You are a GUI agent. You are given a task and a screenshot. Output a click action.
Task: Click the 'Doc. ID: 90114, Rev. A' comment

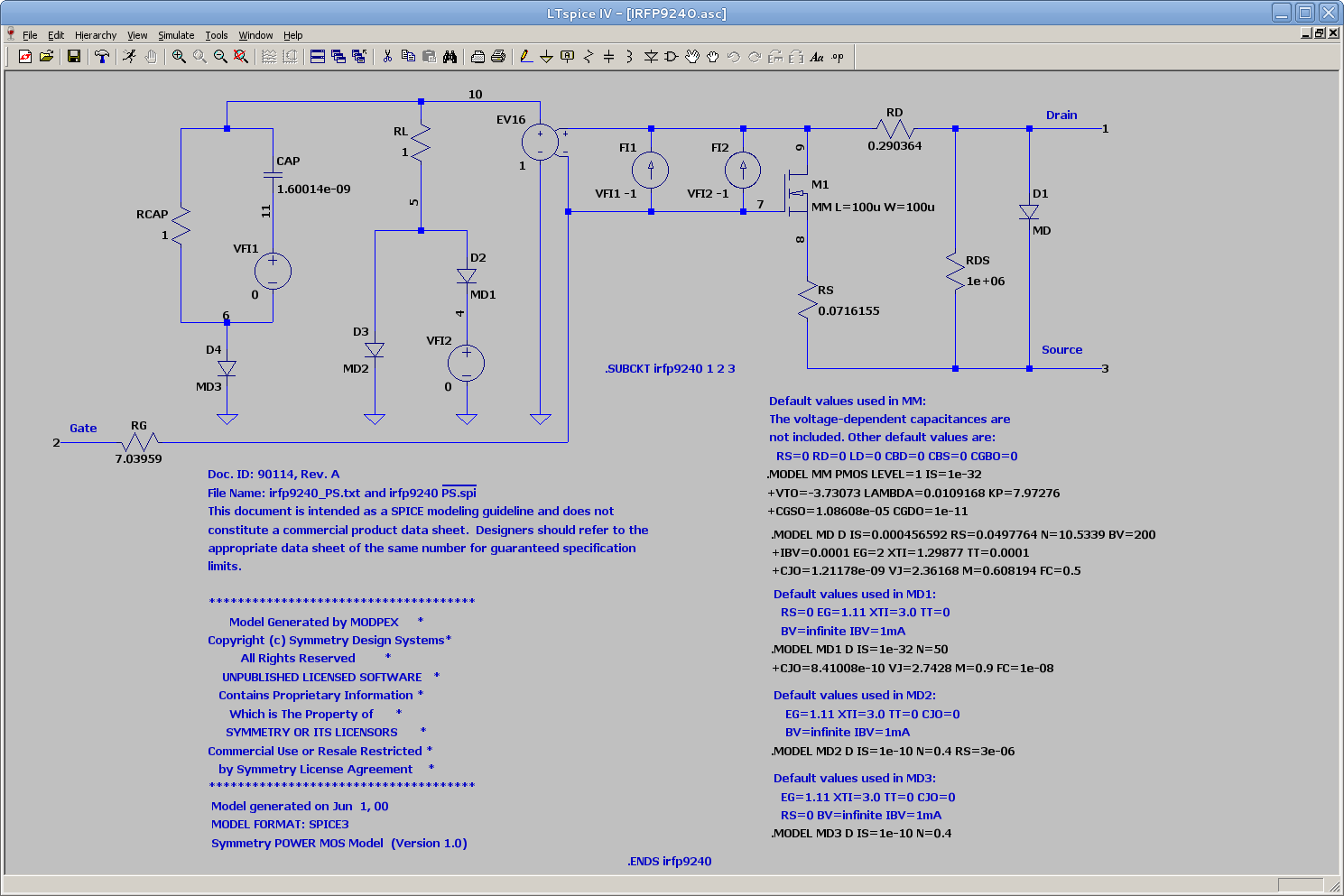[x=273, y=474]
